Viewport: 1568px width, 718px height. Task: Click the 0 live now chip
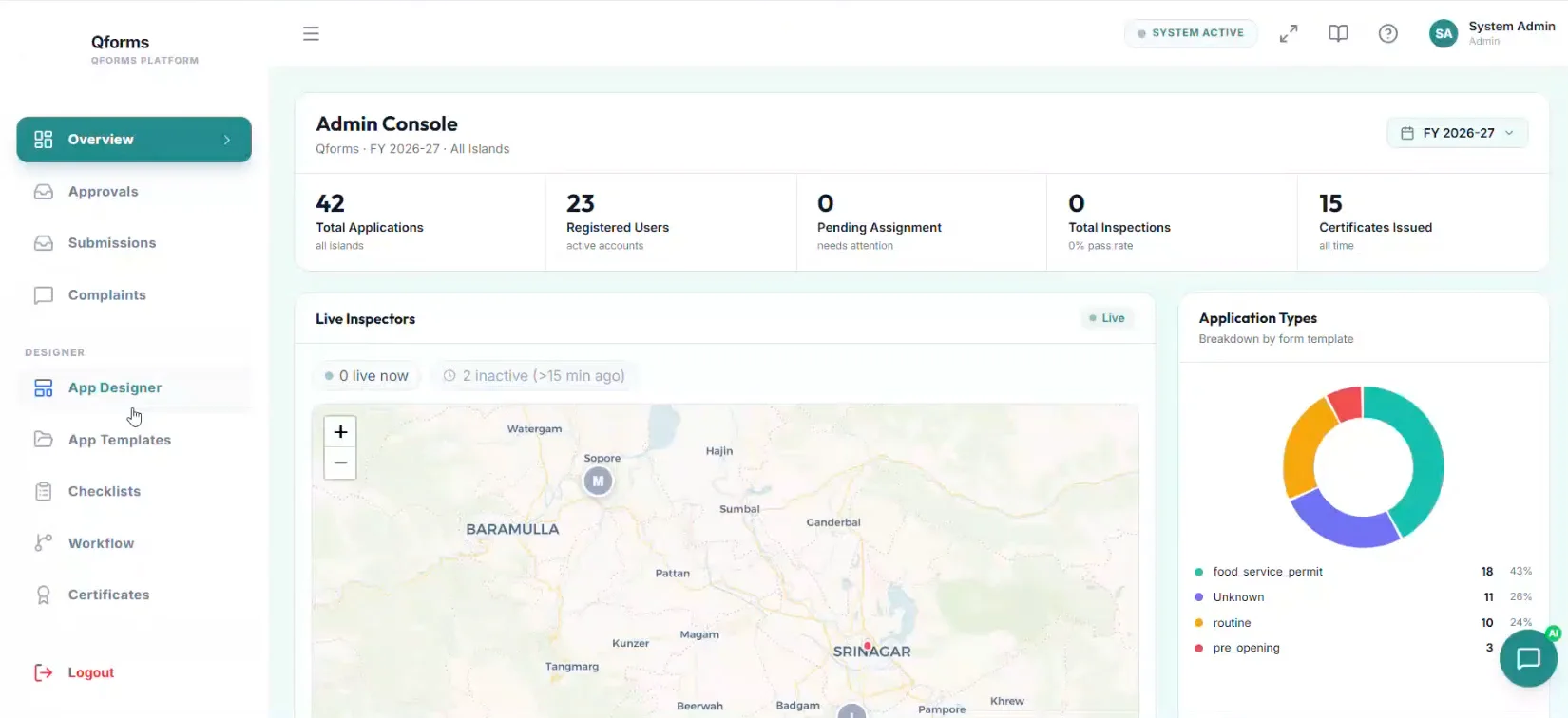pyautogui.click(x=367, y=376)
